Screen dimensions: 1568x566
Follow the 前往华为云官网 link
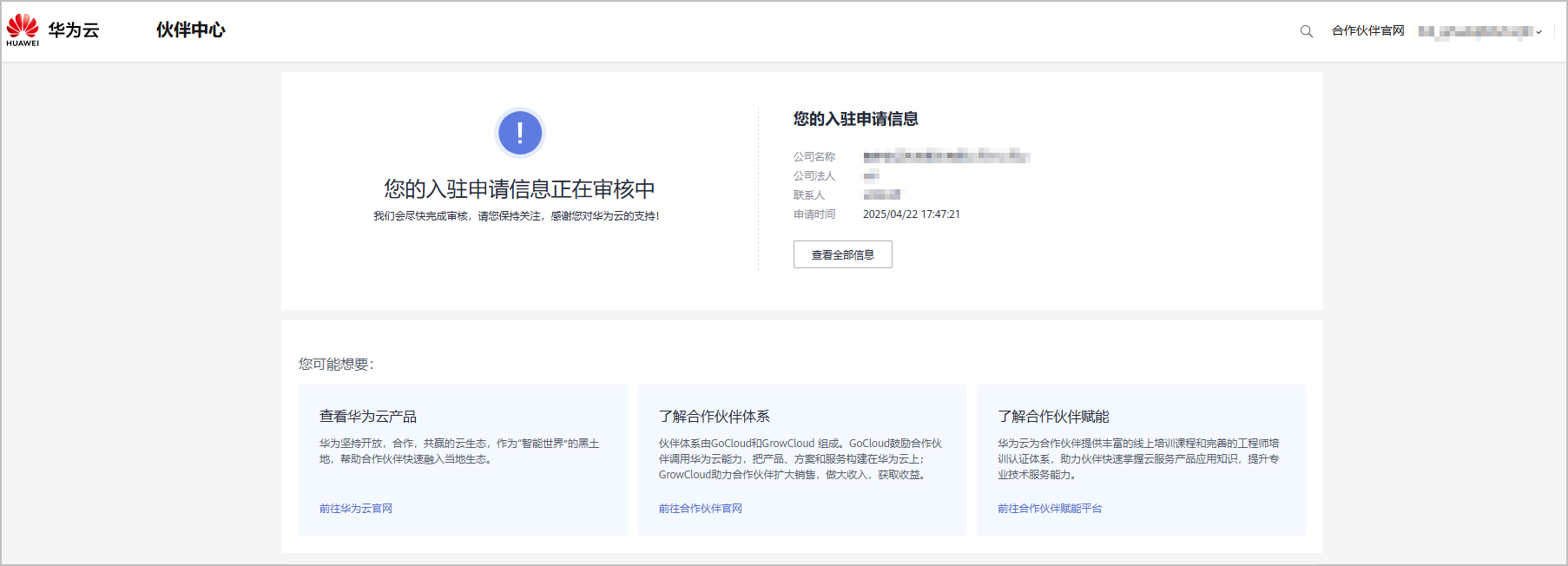(x=356, y=509)
